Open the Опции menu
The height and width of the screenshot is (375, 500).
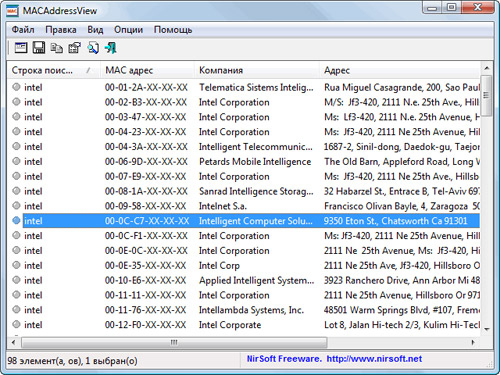(x=128, y=30)
